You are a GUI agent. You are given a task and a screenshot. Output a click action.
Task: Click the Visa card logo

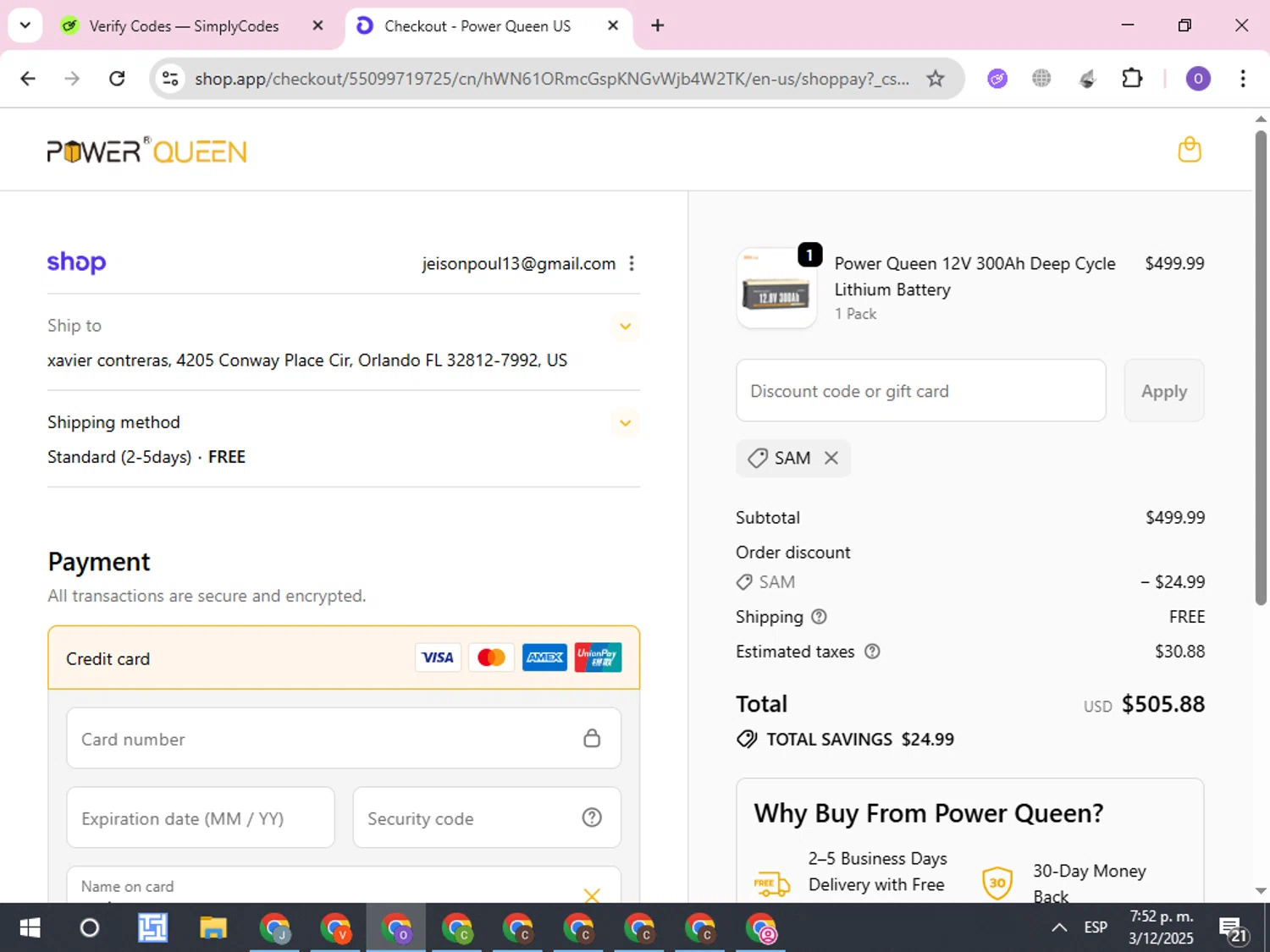[x=438, y=658]
